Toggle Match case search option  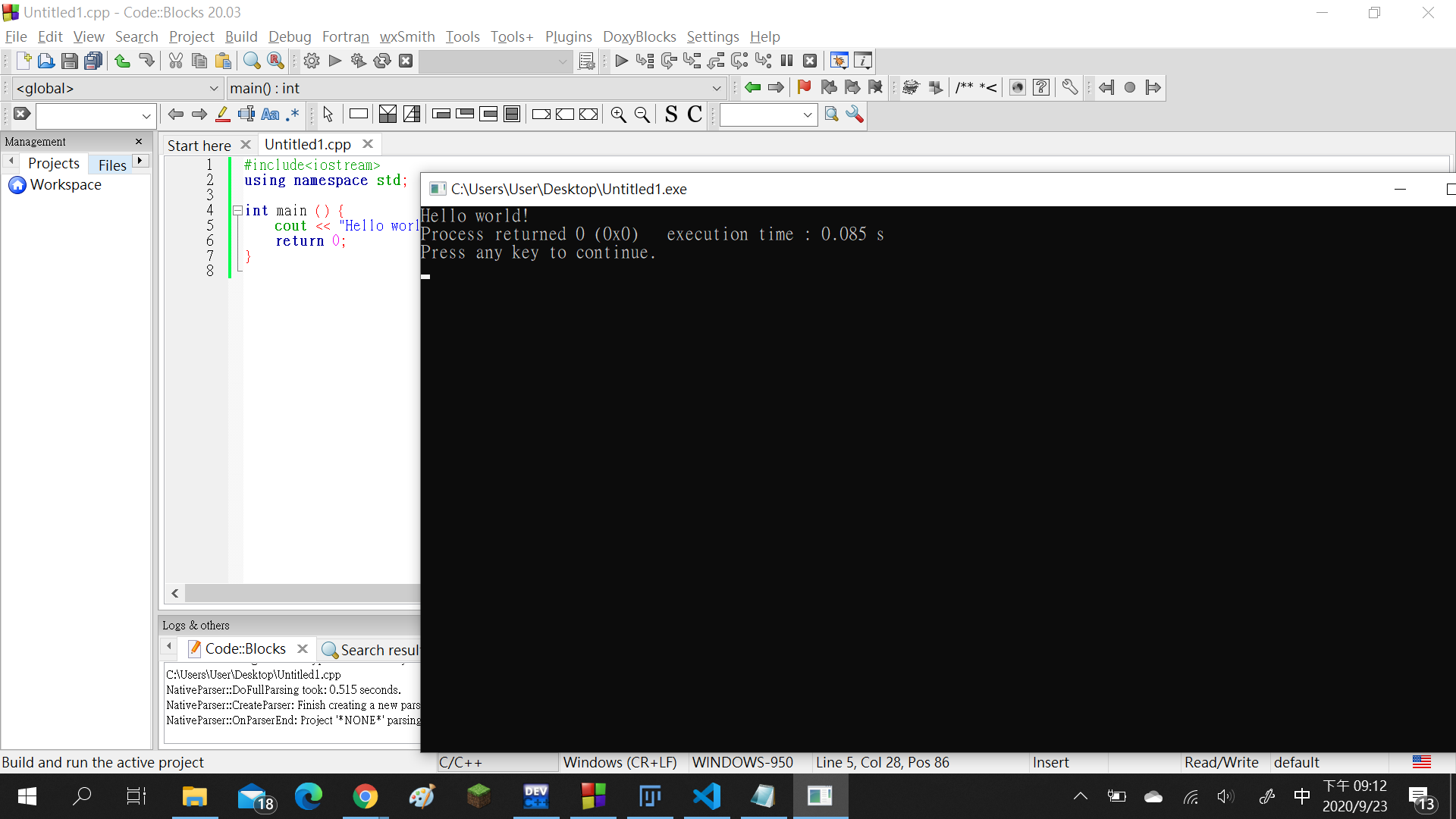tap(270, 115)
